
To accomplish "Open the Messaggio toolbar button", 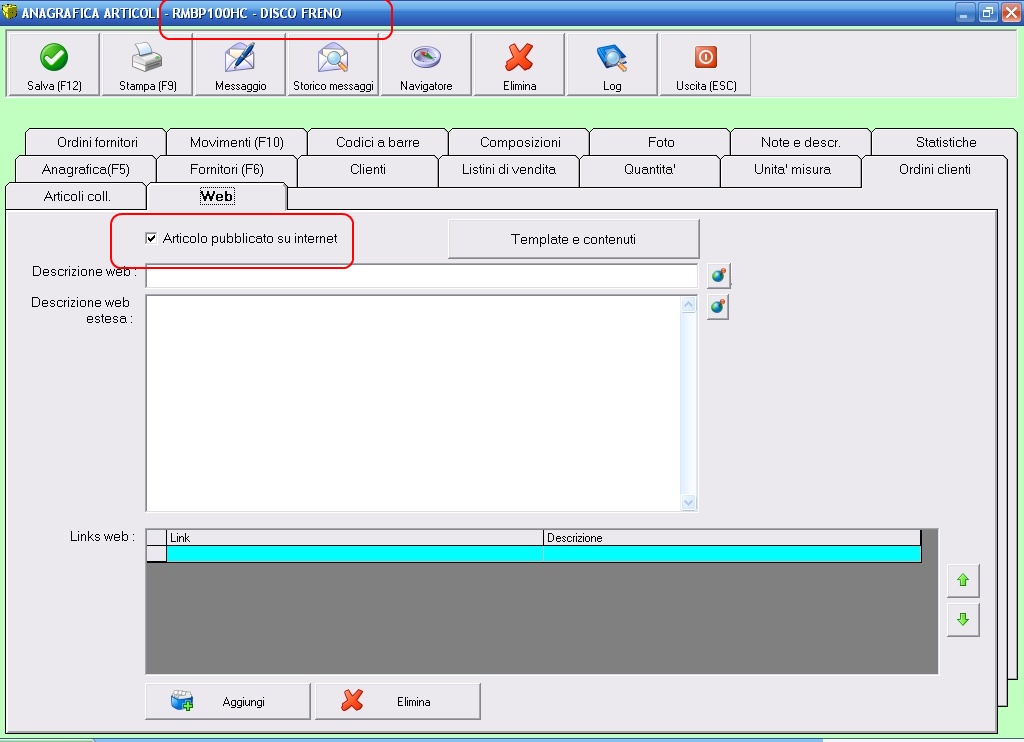I will click(240, 65).
